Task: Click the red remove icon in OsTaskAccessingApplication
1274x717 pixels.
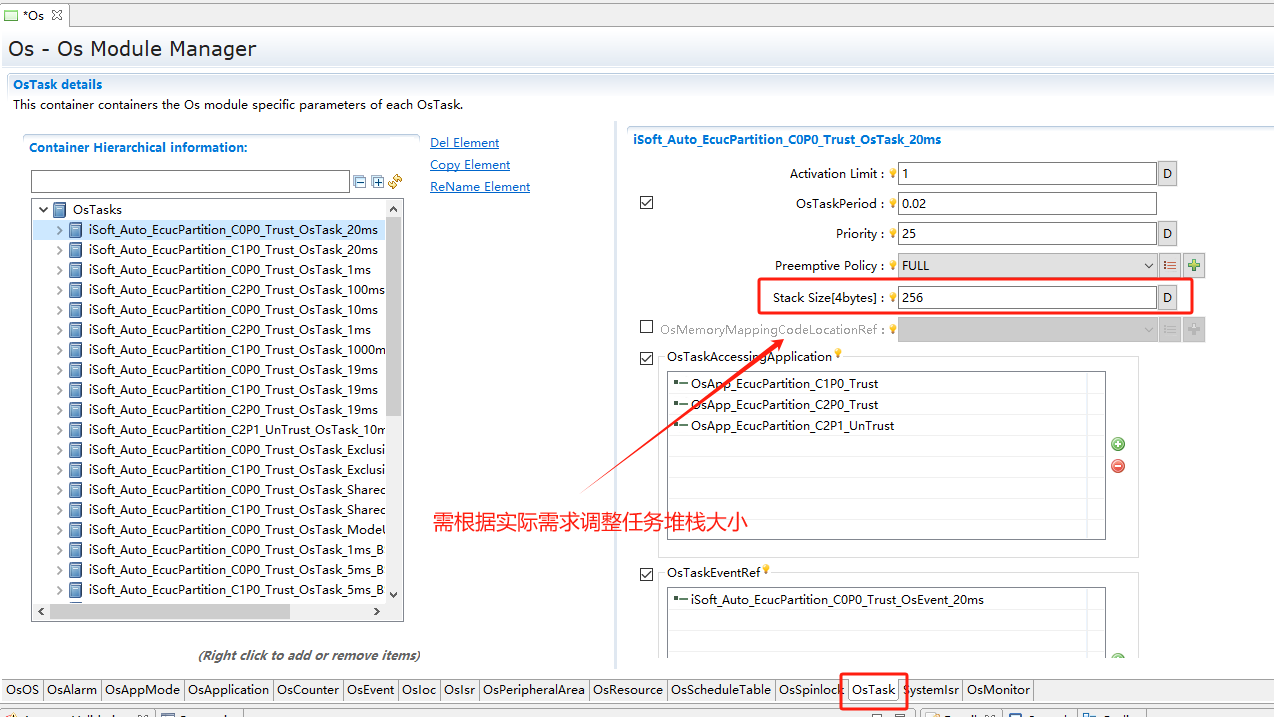Action: [x=1118, y=466]
